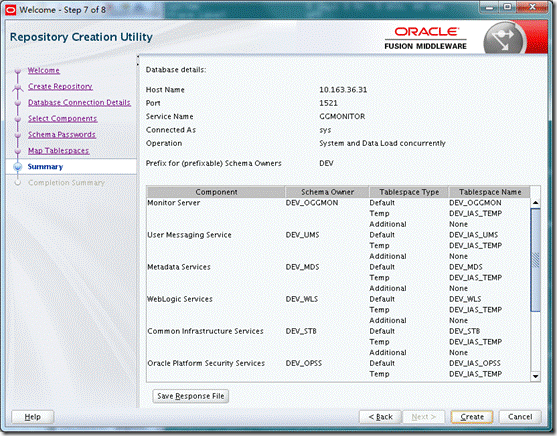Cancel the repository creation wizard
The height and width of the screenshot is (436, 557).
pyautogui.click(x=520, y=416)
